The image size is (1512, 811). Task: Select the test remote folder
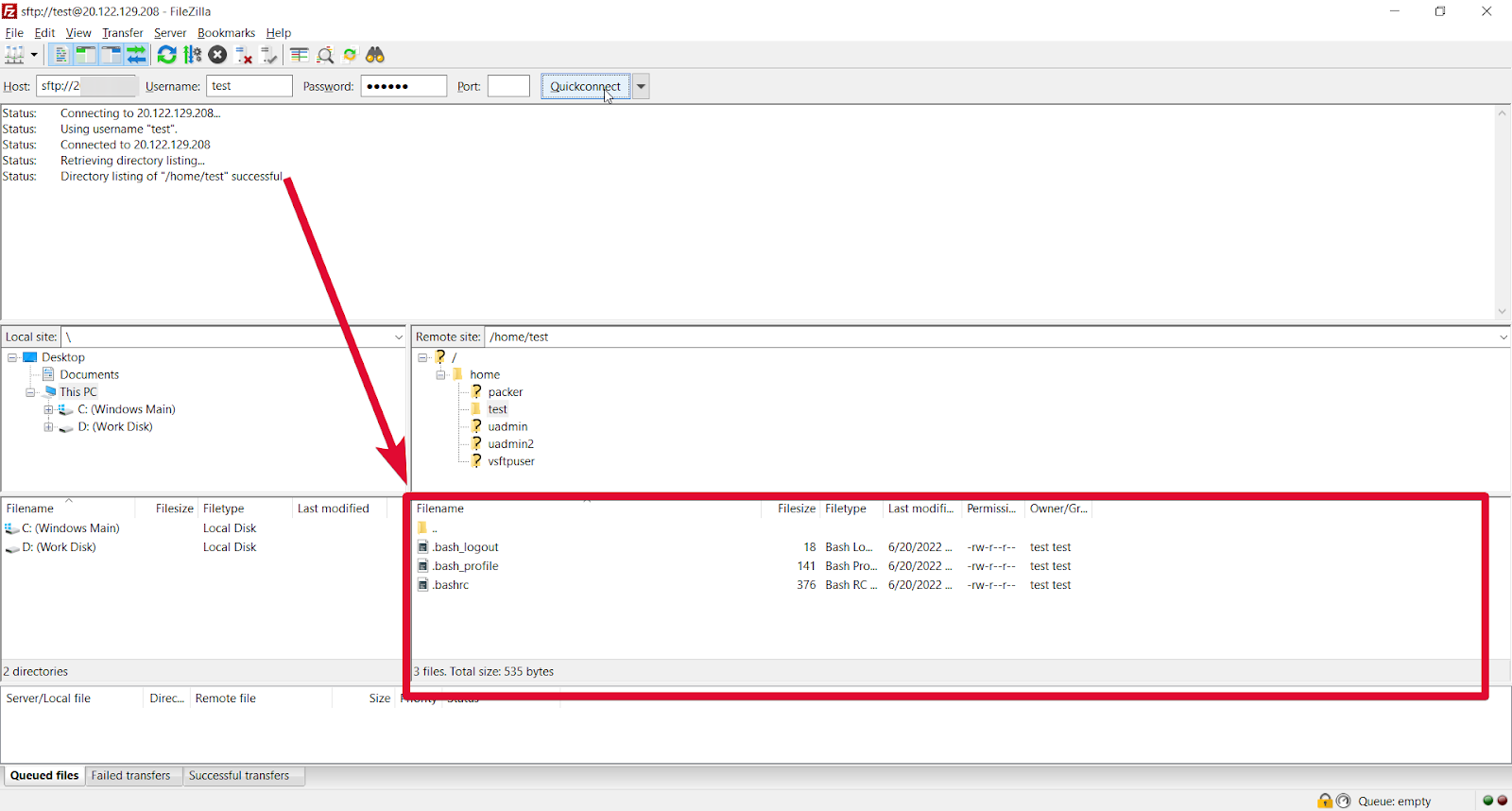(497, 409)
